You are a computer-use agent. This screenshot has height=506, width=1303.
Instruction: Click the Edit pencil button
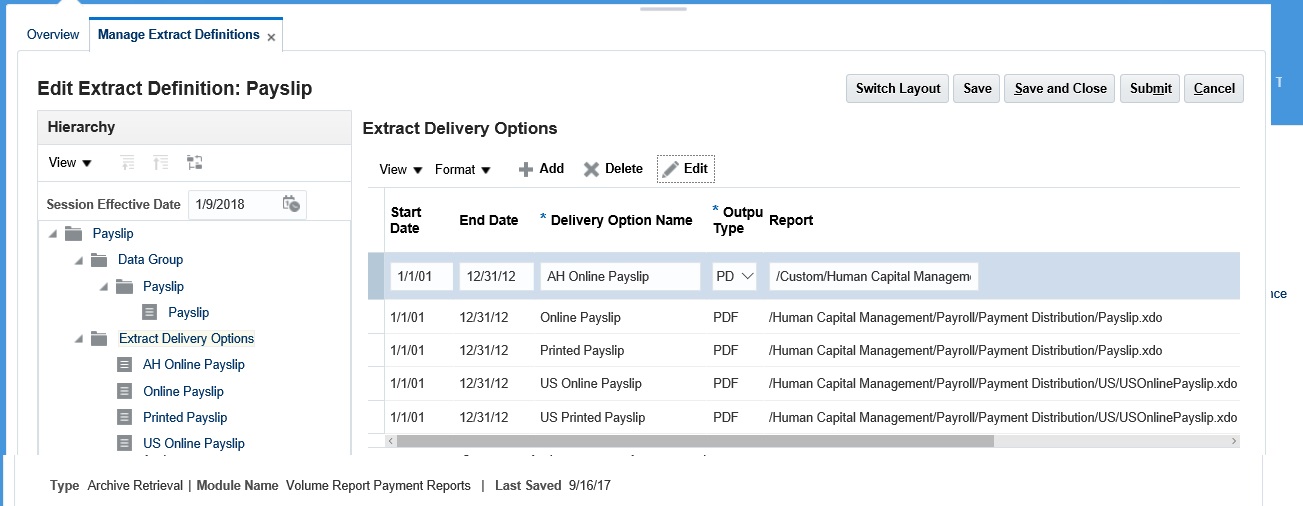click(x=685, y=169)
